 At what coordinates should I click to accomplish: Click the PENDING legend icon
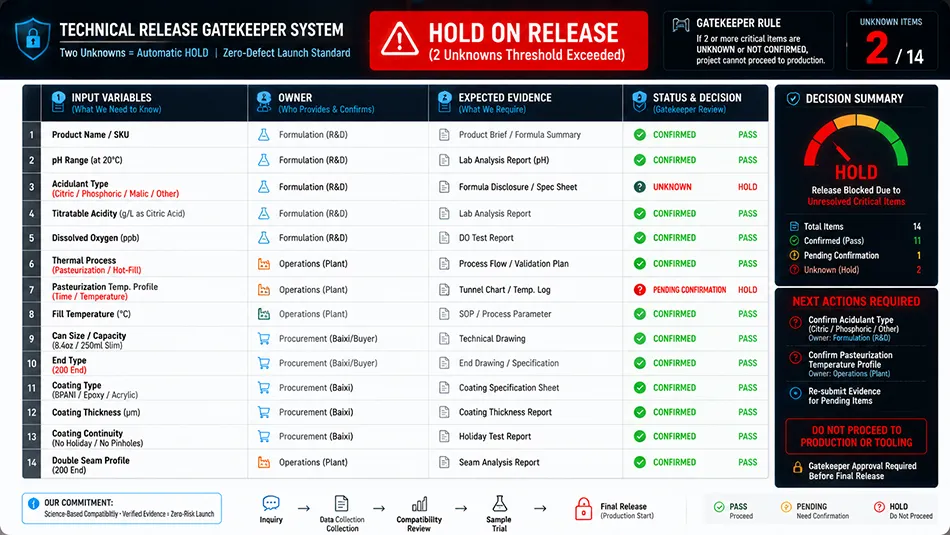786,507
